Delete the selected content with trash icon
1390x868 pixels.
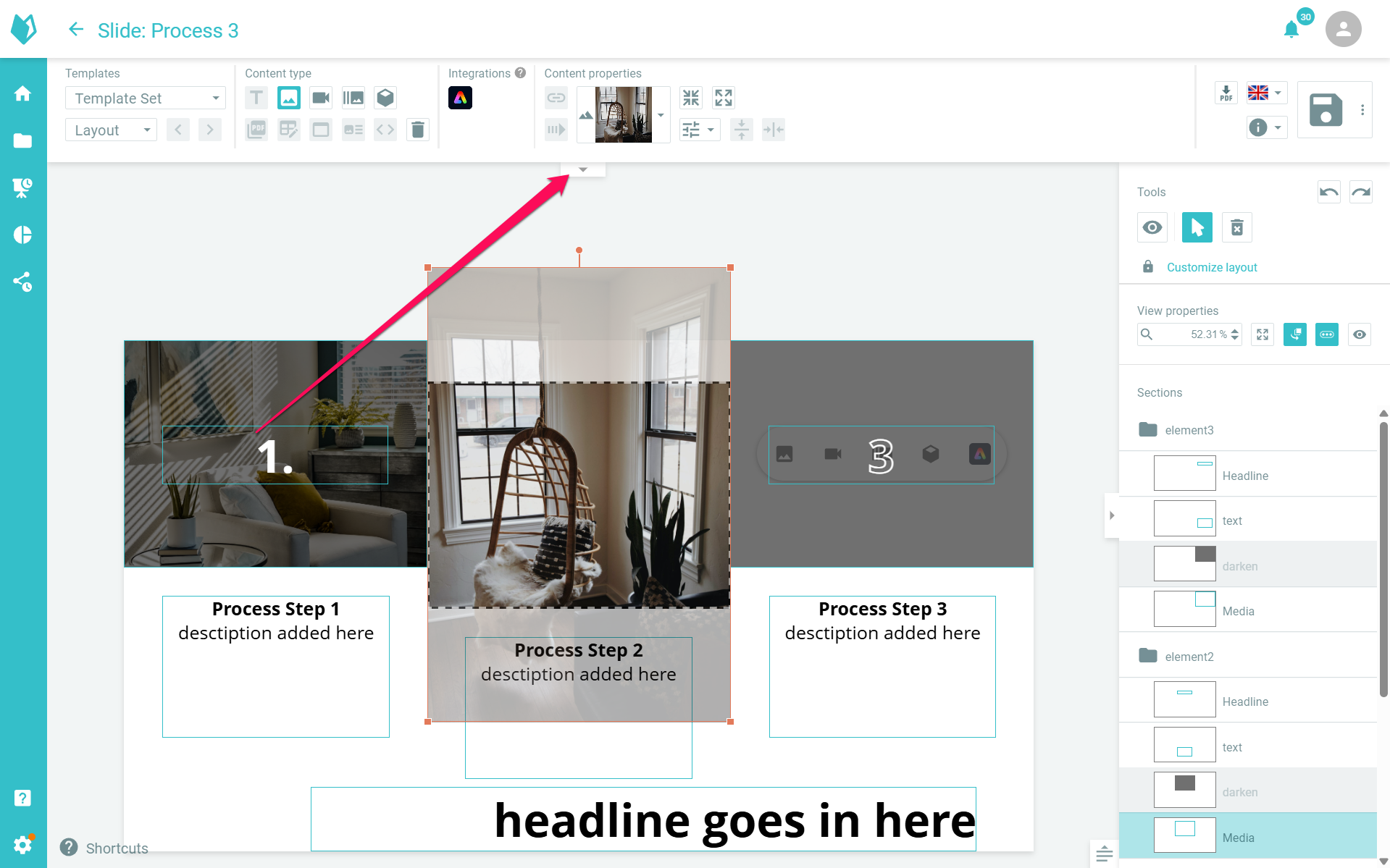click(x=418, y=130)
